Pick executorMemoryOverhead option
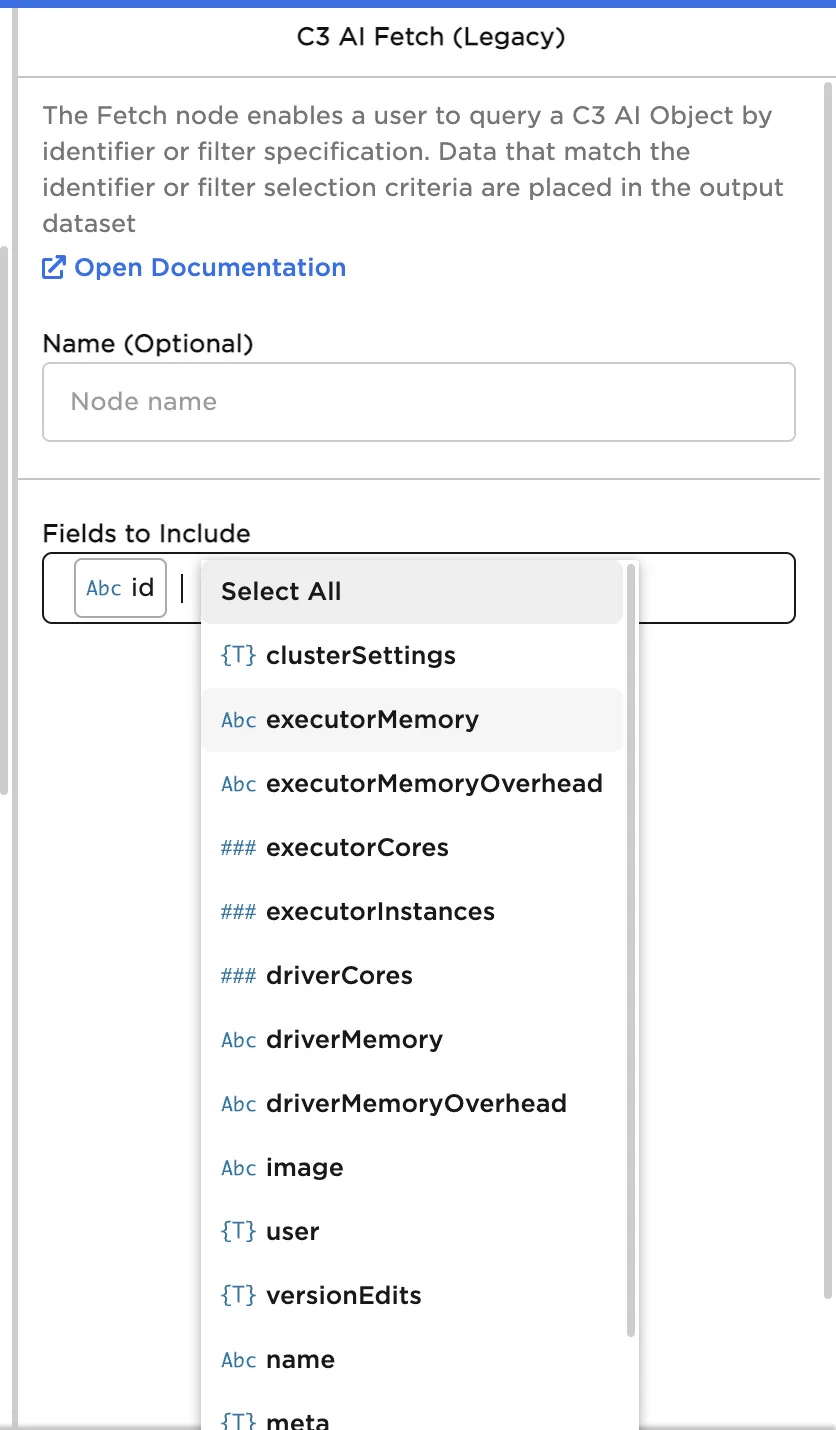The image size is (836, 1430). [434, 784]
